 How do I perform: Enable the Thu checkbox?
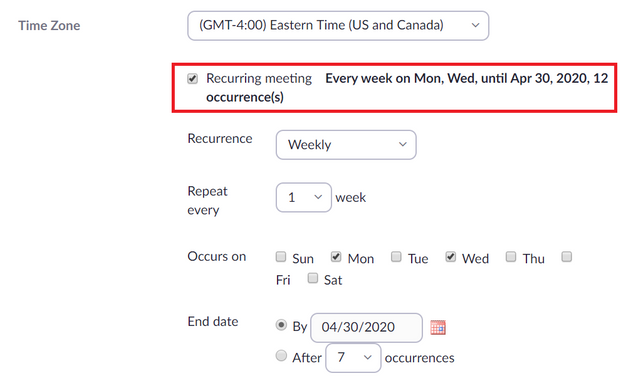coord(511,257)
